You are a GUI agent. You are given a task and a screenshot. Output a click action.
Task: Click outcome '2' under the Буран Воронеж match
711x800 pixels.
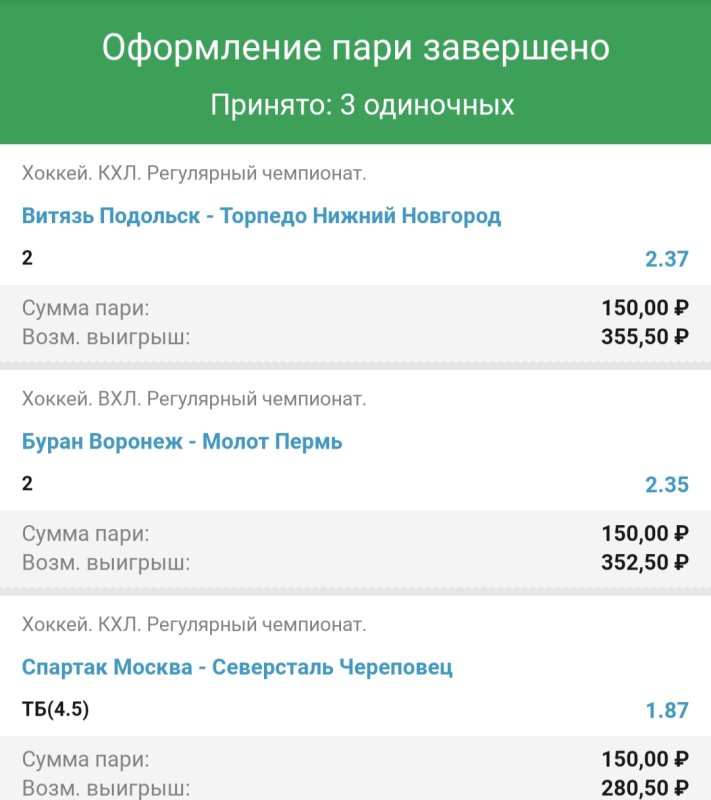pos(27,484)
